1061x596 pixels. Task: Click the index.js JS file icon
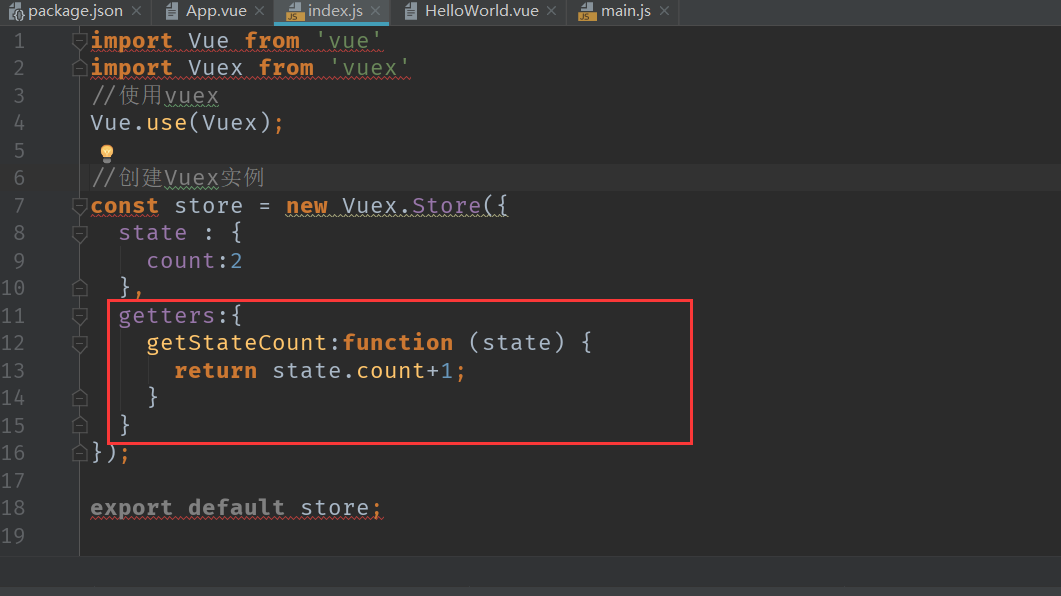point(294,12)
